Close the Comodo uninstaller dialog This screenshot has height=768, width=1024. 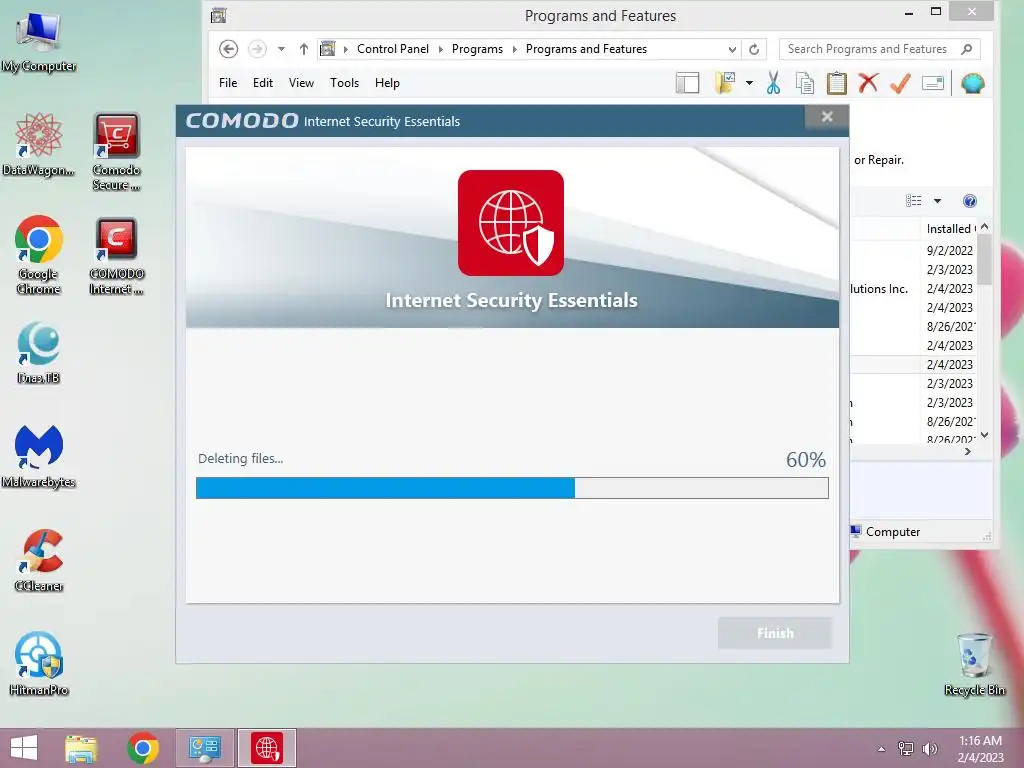point(827,117)
